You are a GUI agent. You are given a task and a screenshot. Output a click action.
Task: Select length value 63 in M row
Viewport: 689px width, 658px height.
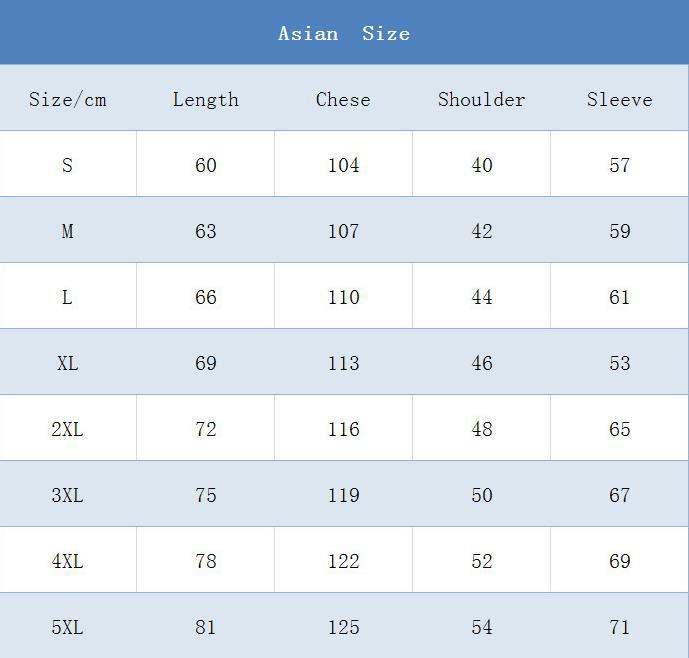pyautogui.click(x=205, y=231)
